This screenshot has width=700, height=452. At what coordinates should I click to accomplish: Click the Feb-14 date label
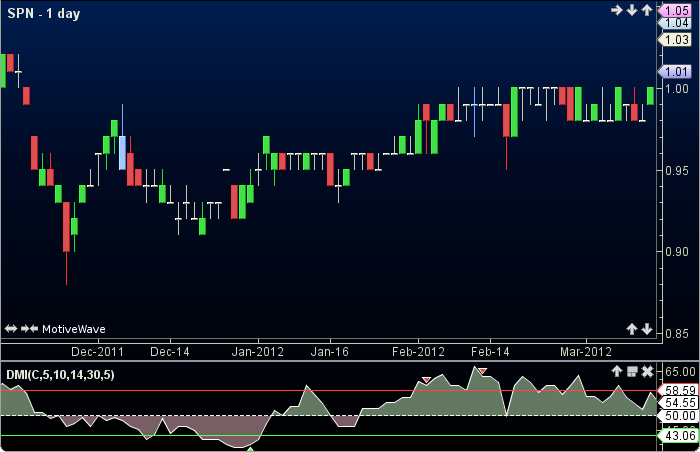coord(490,352)
